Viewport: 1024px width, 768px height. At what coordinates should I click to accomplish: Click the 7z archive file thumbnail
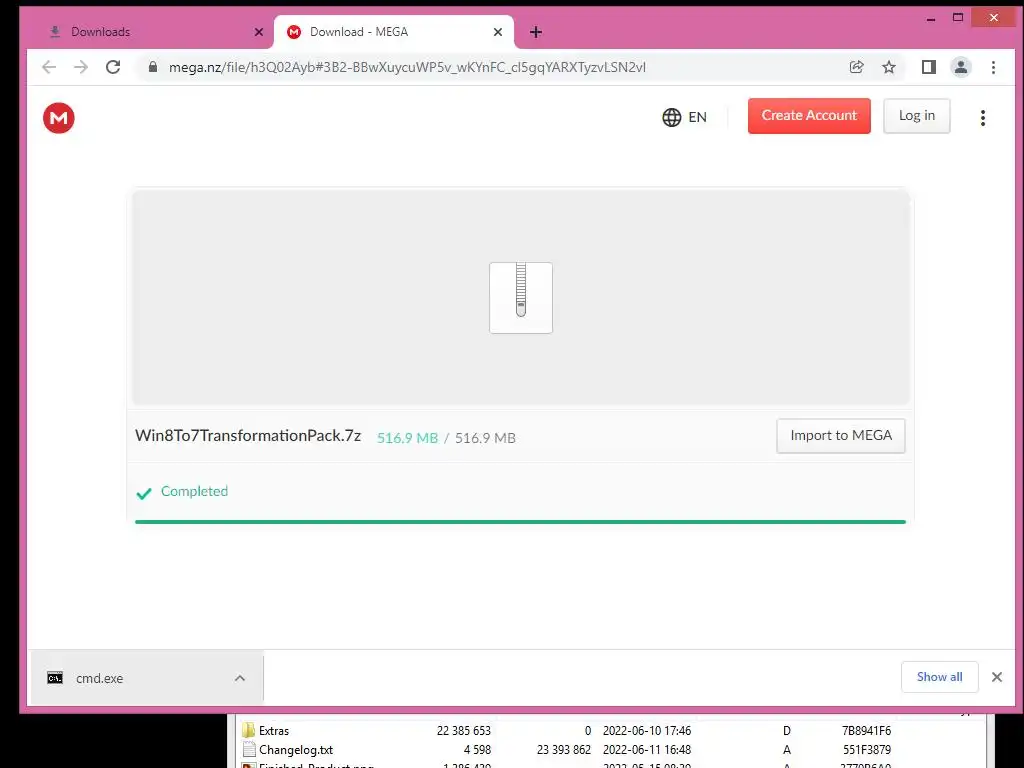click(521, 298)
